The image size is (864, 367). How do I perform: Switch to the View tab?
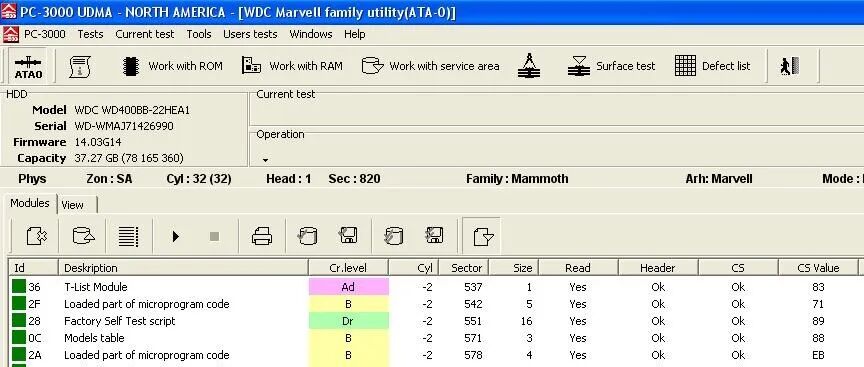click(77, 205)
